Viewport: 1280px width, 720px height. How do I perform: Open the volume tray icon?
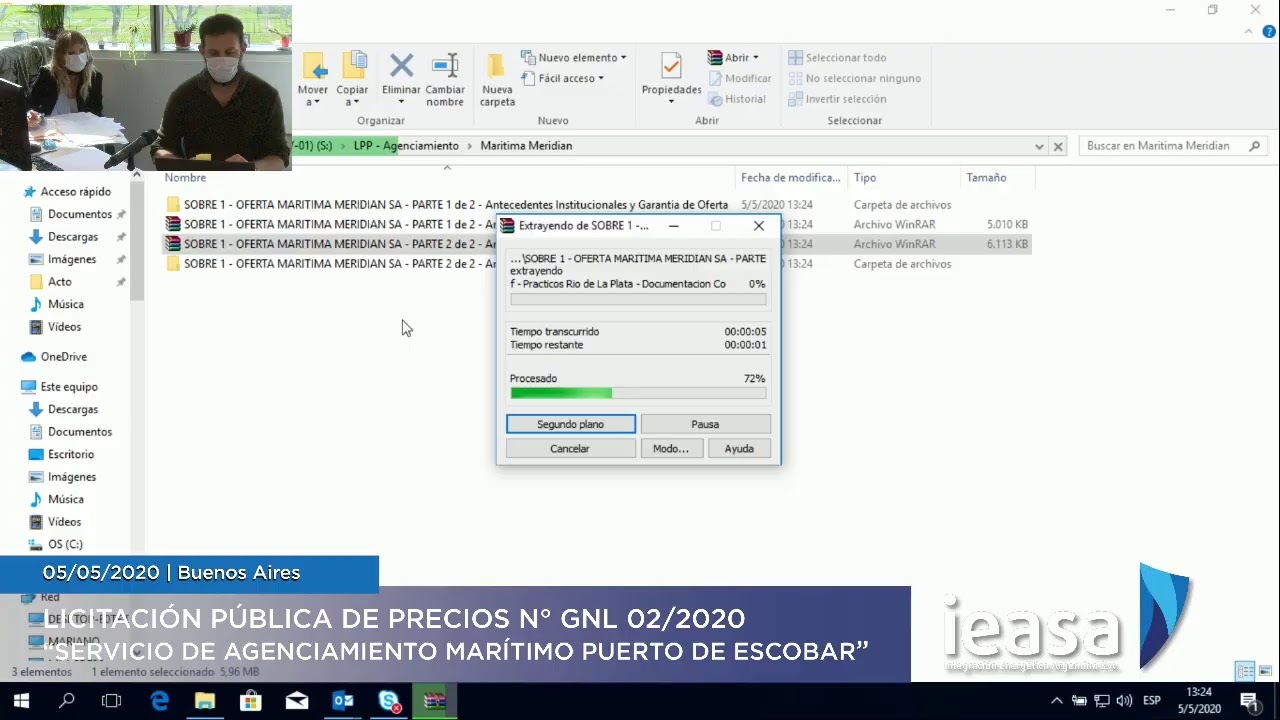(1124, 701)
